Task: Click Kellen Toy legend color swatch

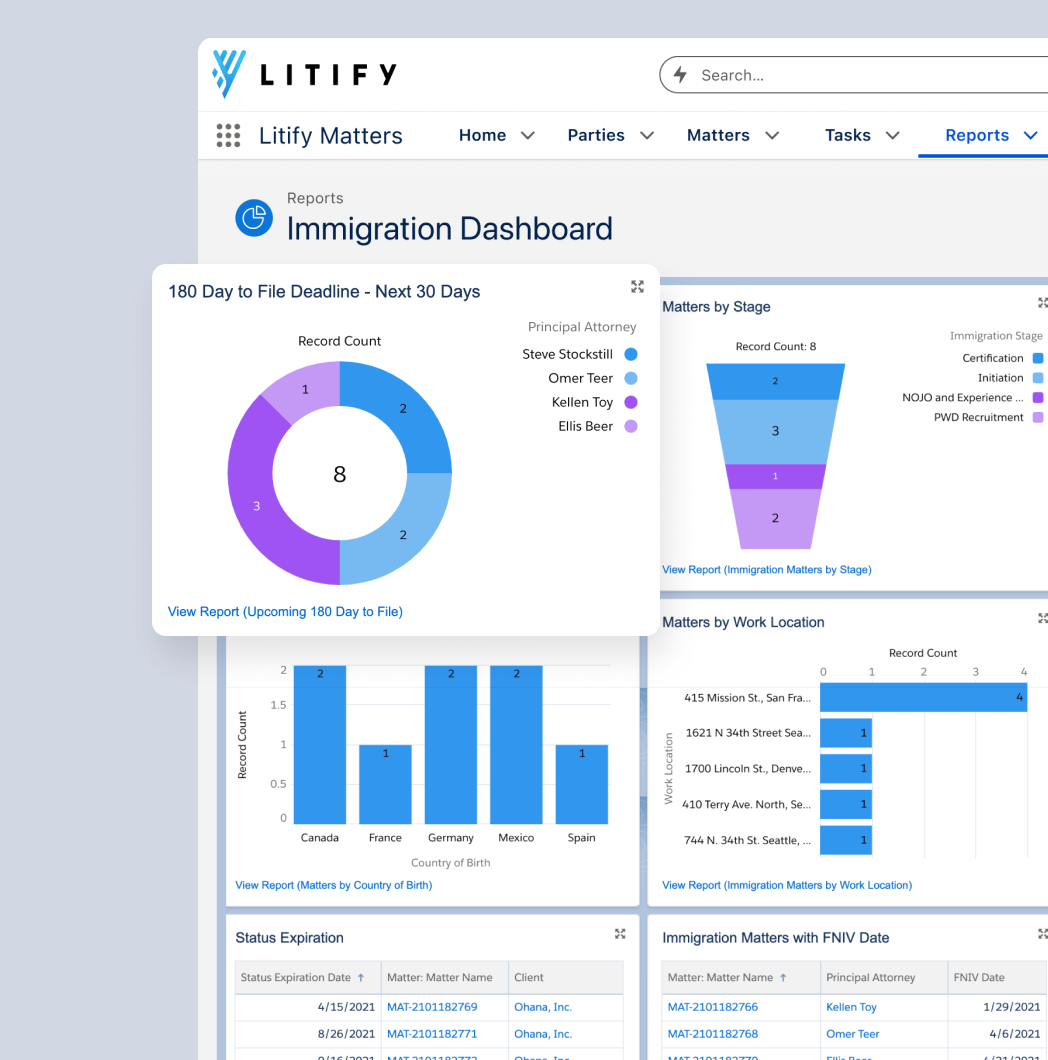Action: [631, 402]
